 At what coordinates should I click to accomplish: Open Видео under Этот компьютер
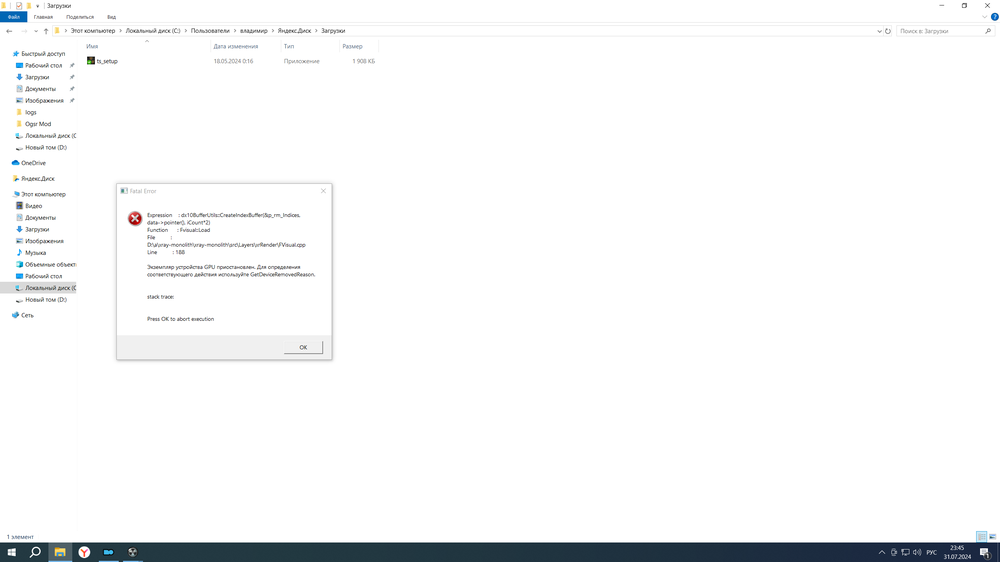coord(33,206)
